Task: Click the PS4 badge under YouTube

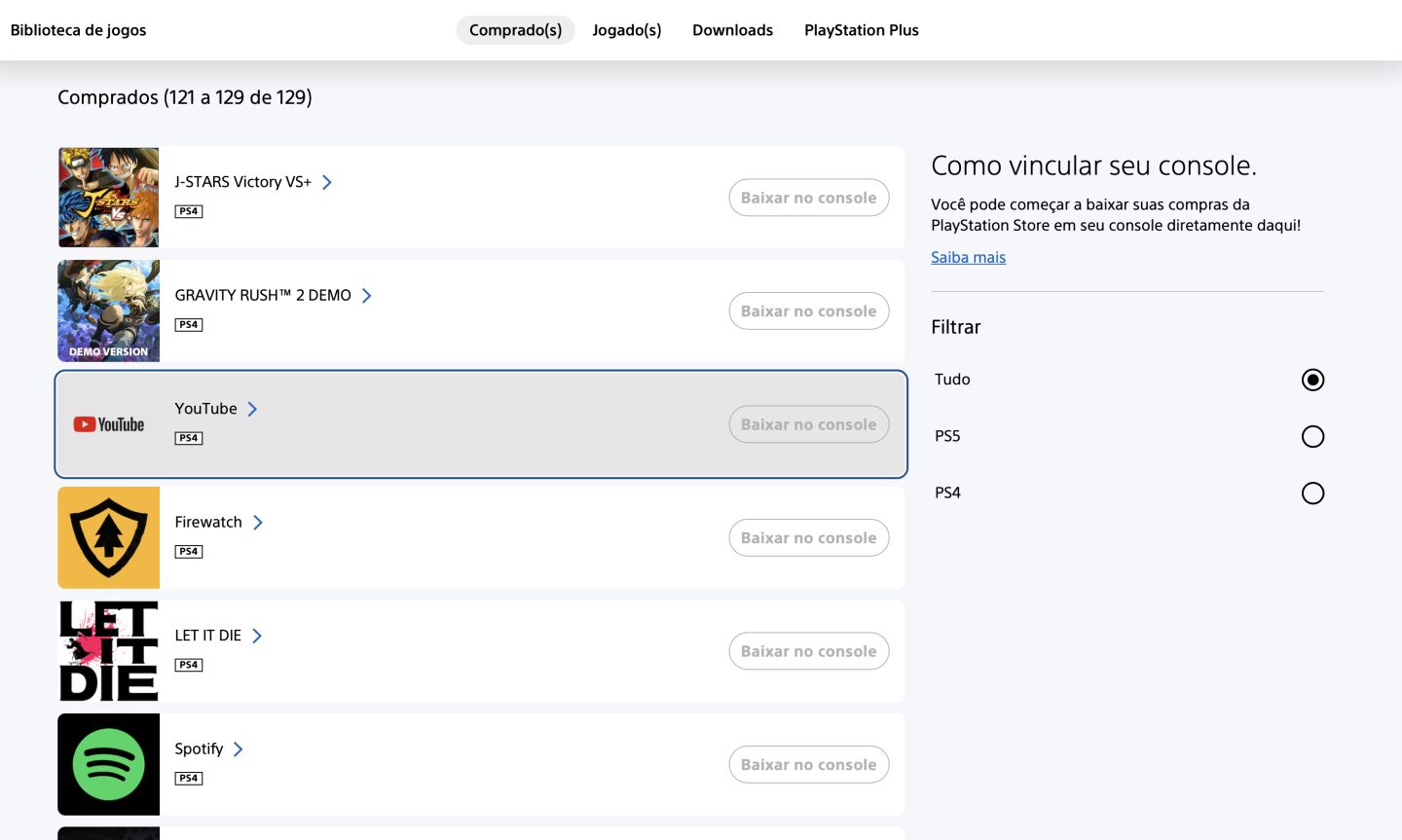Action: pyautogui.click(x=189, y=438)
